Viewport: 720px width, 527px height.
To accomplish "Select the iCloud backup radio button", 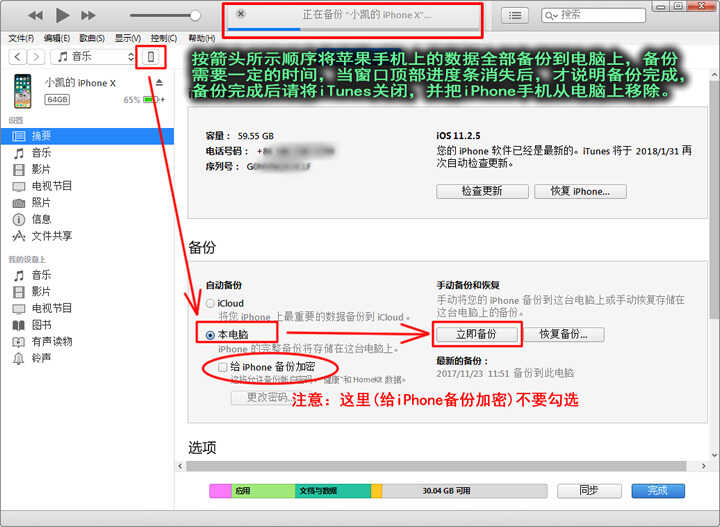I will 210,303.
